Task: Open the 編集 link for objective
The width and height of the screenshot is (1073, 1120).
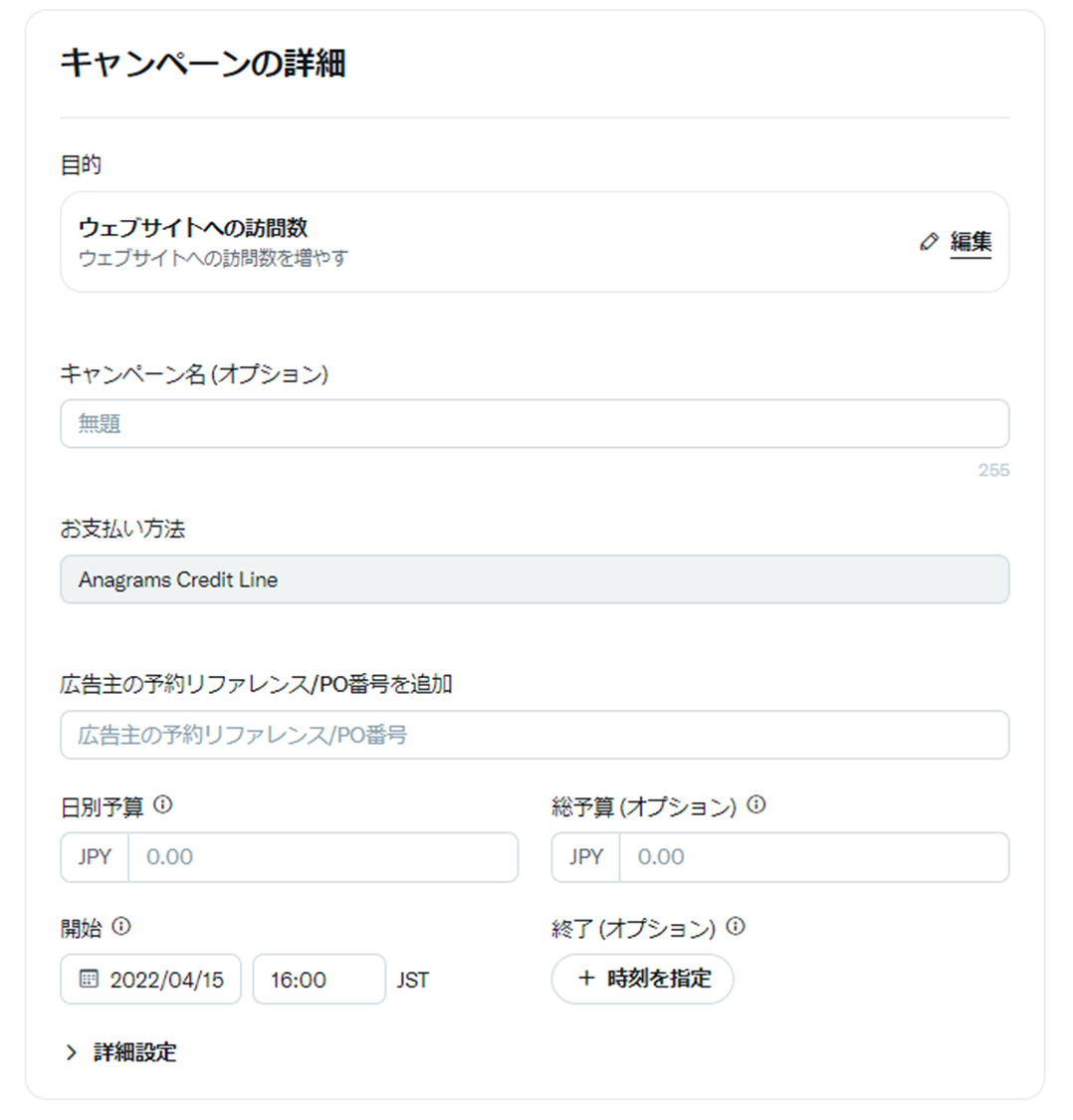Action: [970, 242]
